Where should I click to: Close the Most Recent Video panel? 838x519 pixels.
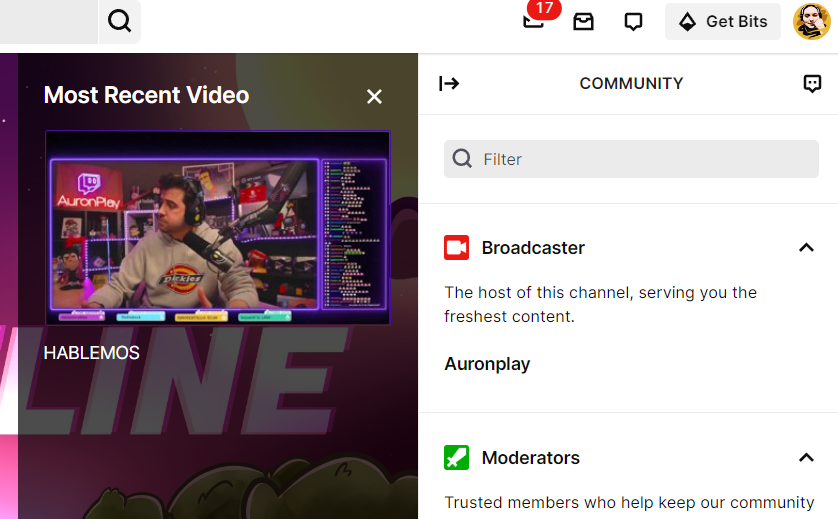374,97
